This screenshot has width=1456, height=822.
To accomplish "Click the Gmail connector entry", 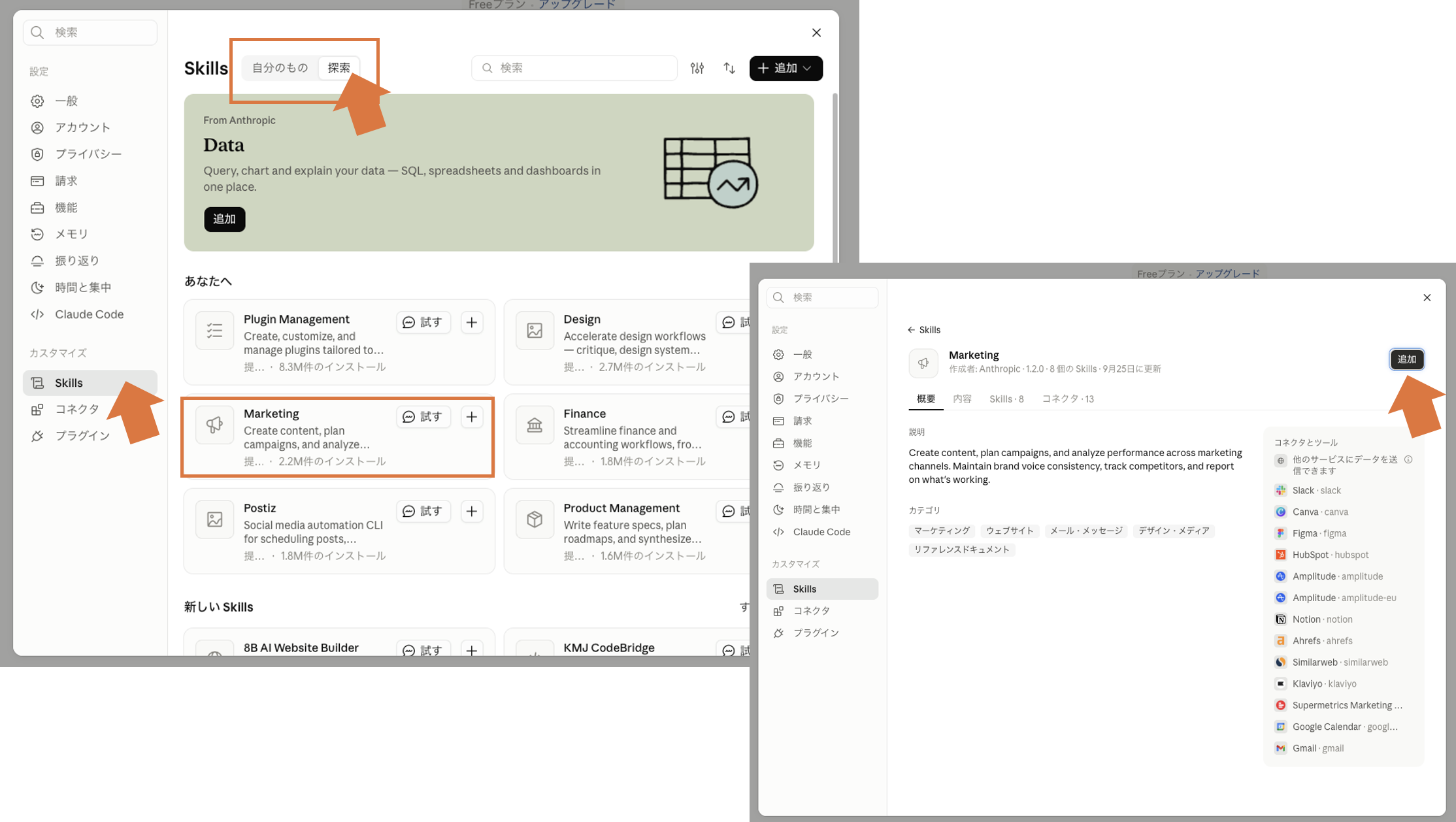I will pos(1309,748).
